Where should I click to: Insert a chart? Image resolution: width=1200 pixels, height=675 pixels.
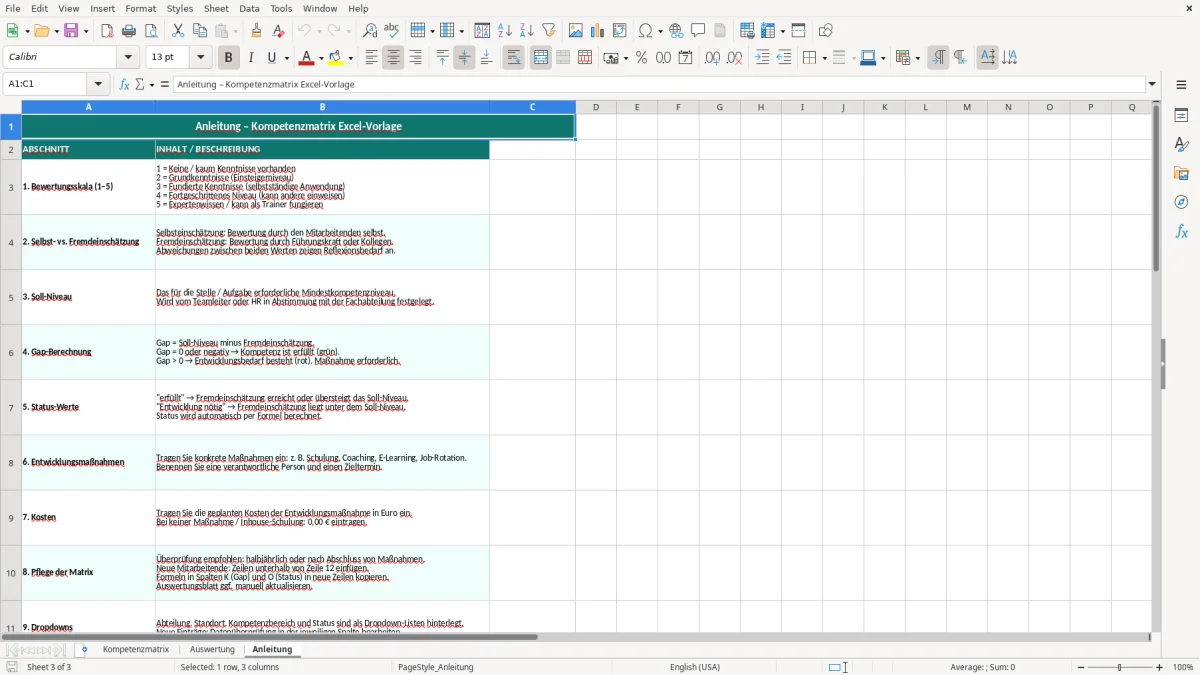(x=598, y=31)
